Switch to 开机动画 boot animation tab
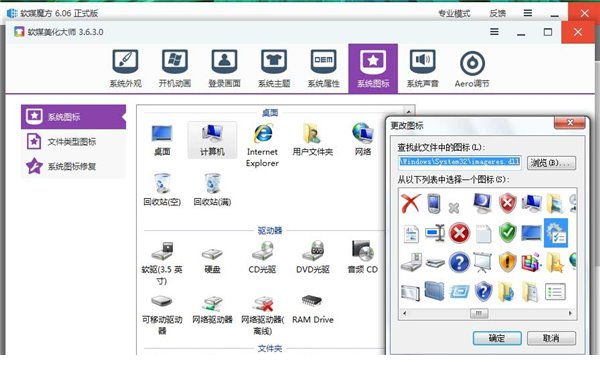 [x=174, y=69]
